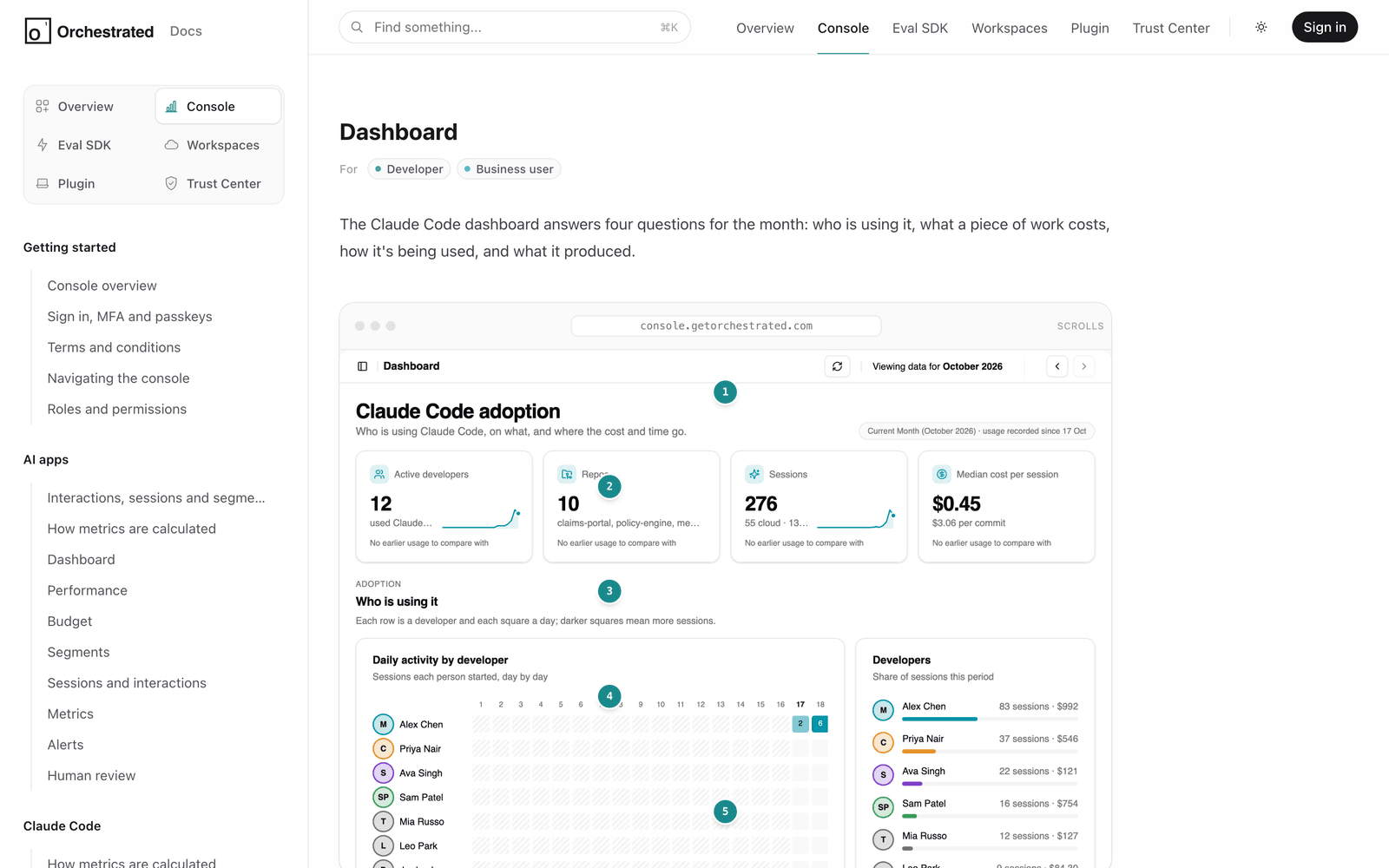The image size is (1389, 868).
Task: Go to next month chevron
Action: click(x=1084, y=366)
